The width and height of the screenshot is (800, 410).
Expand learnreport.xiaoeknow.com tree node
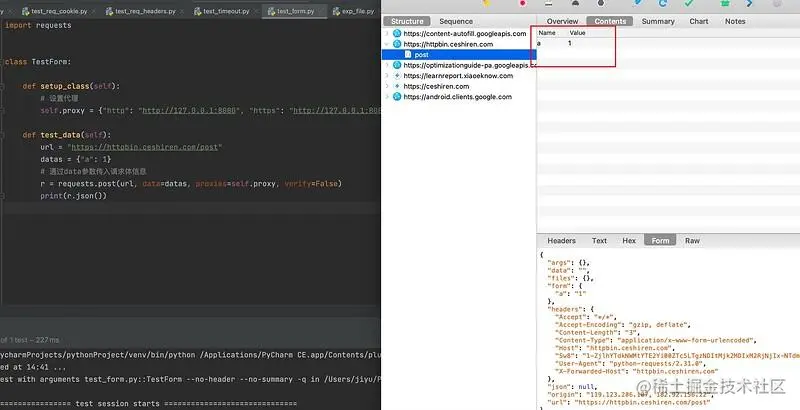tap(387, 75)
